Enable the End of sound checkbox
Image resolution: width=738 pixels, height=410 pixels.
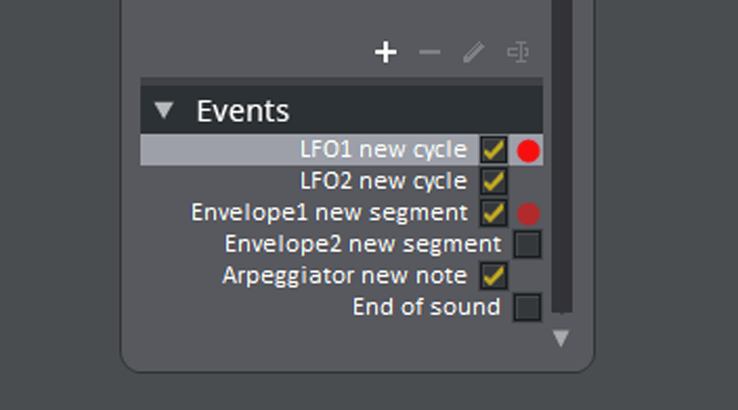[x=527, y=307]
